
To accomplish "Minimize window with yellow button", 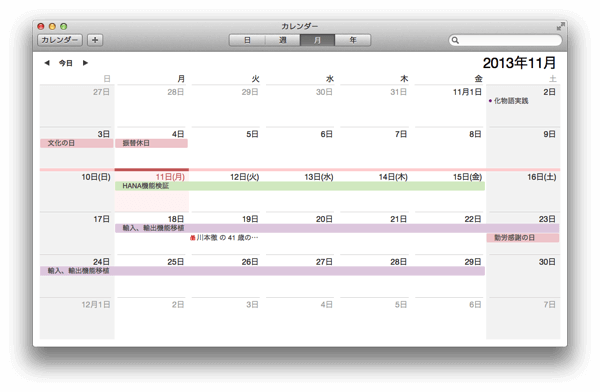I will coord(52,26).
